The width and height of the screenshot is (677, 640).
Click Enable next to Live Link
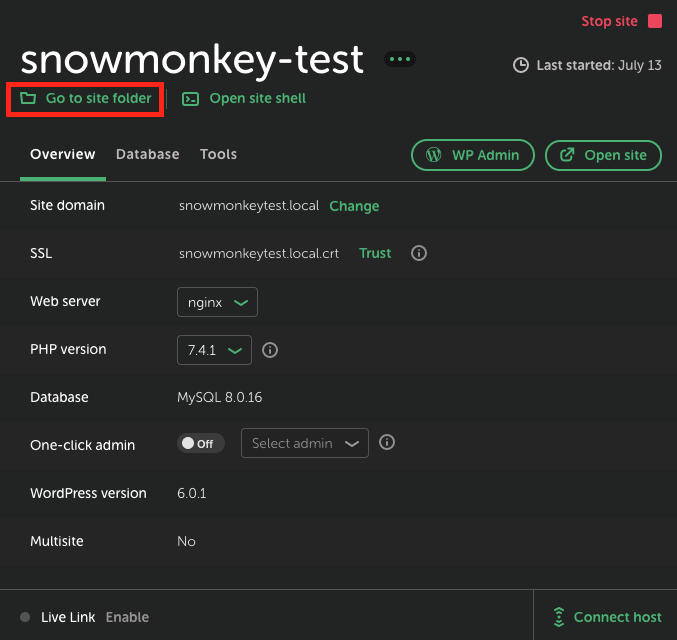click(127, 617)
